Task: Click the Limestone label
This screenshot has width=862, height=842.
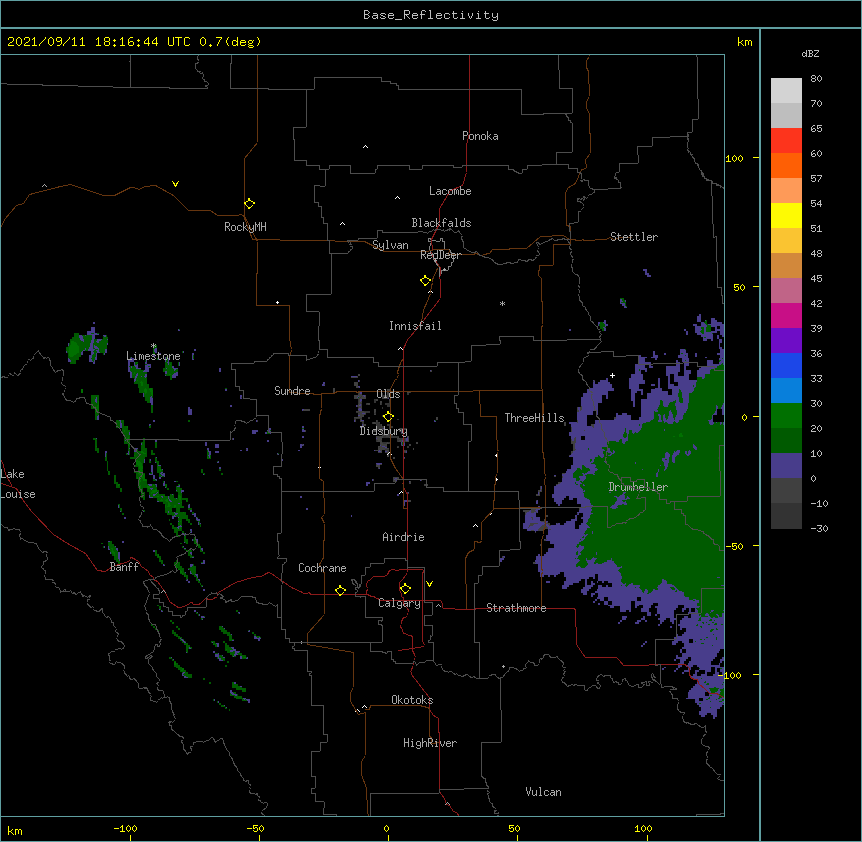Action: click(x=153, y=356)
